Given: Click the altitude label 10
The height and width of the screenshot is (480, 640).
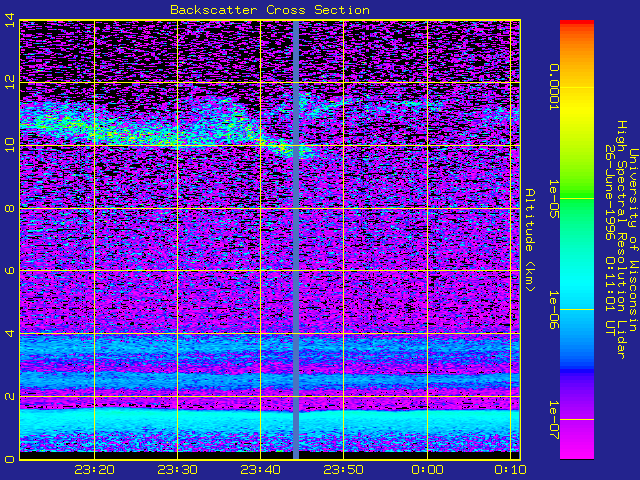Looking at the screenshot, I should (x=9, y=145).
